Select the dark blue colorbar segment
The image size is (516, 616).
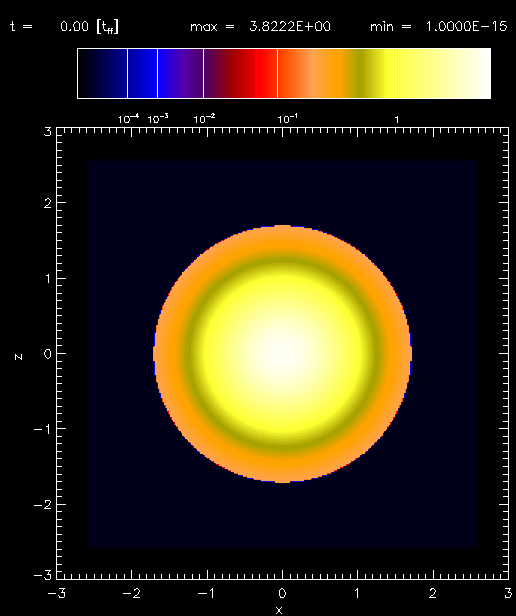pos(142,73)
